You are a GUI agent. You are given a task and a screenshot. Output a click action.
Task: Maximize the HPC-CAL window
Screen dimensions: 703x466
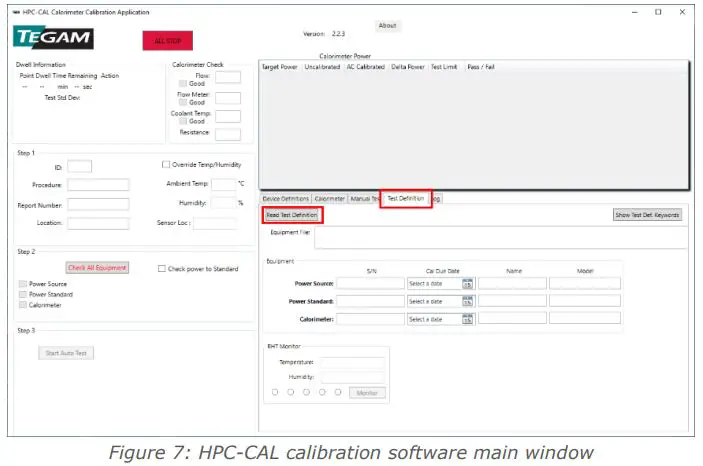[x=658, y=12]
